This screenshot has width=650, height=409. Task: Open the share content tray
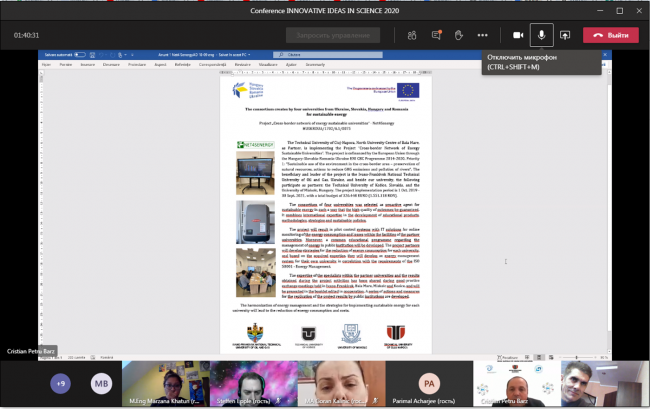(x=565, y=34)
